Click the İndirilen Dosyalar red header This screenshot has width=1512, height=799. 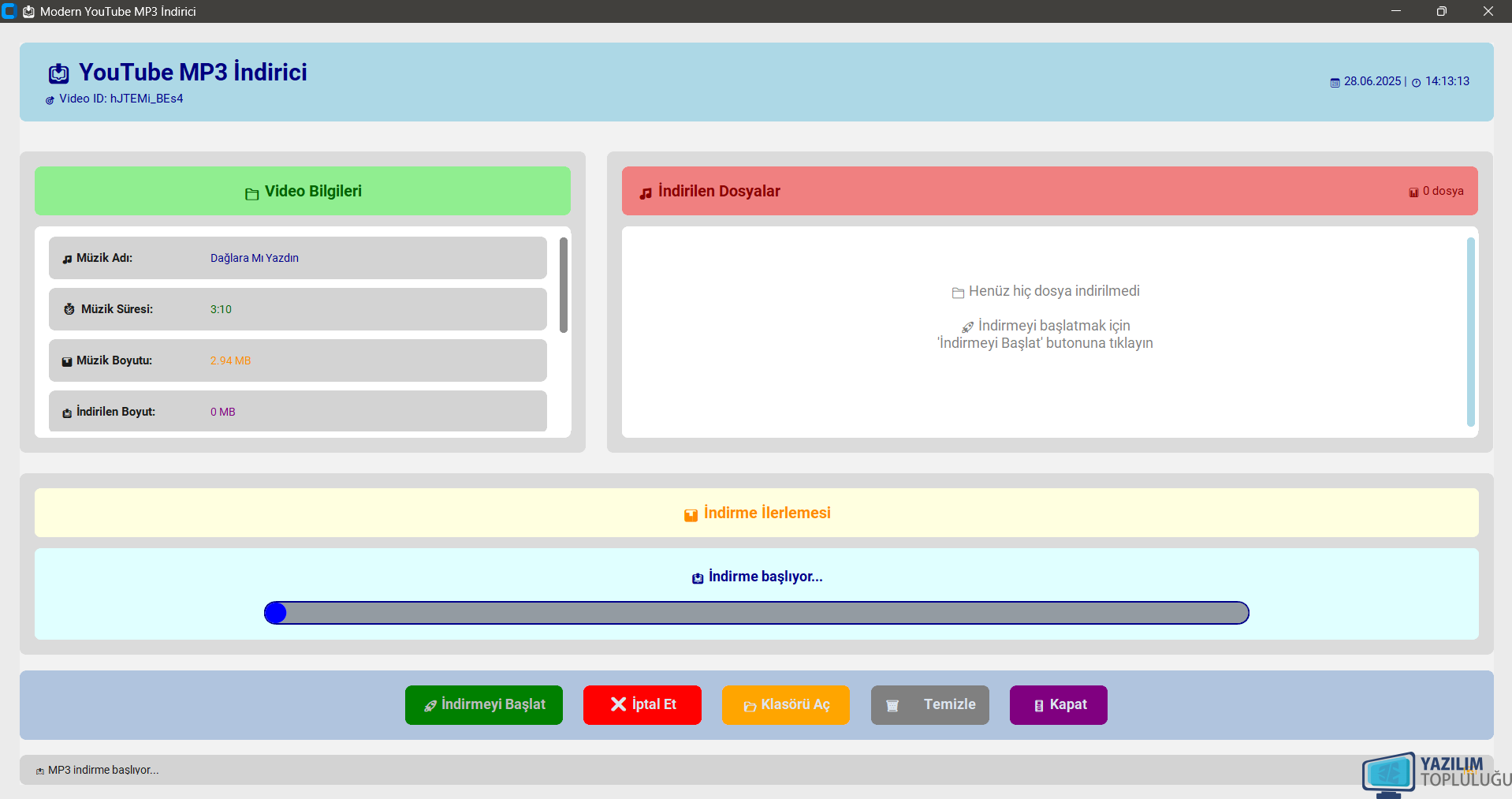pos(1050,191)
